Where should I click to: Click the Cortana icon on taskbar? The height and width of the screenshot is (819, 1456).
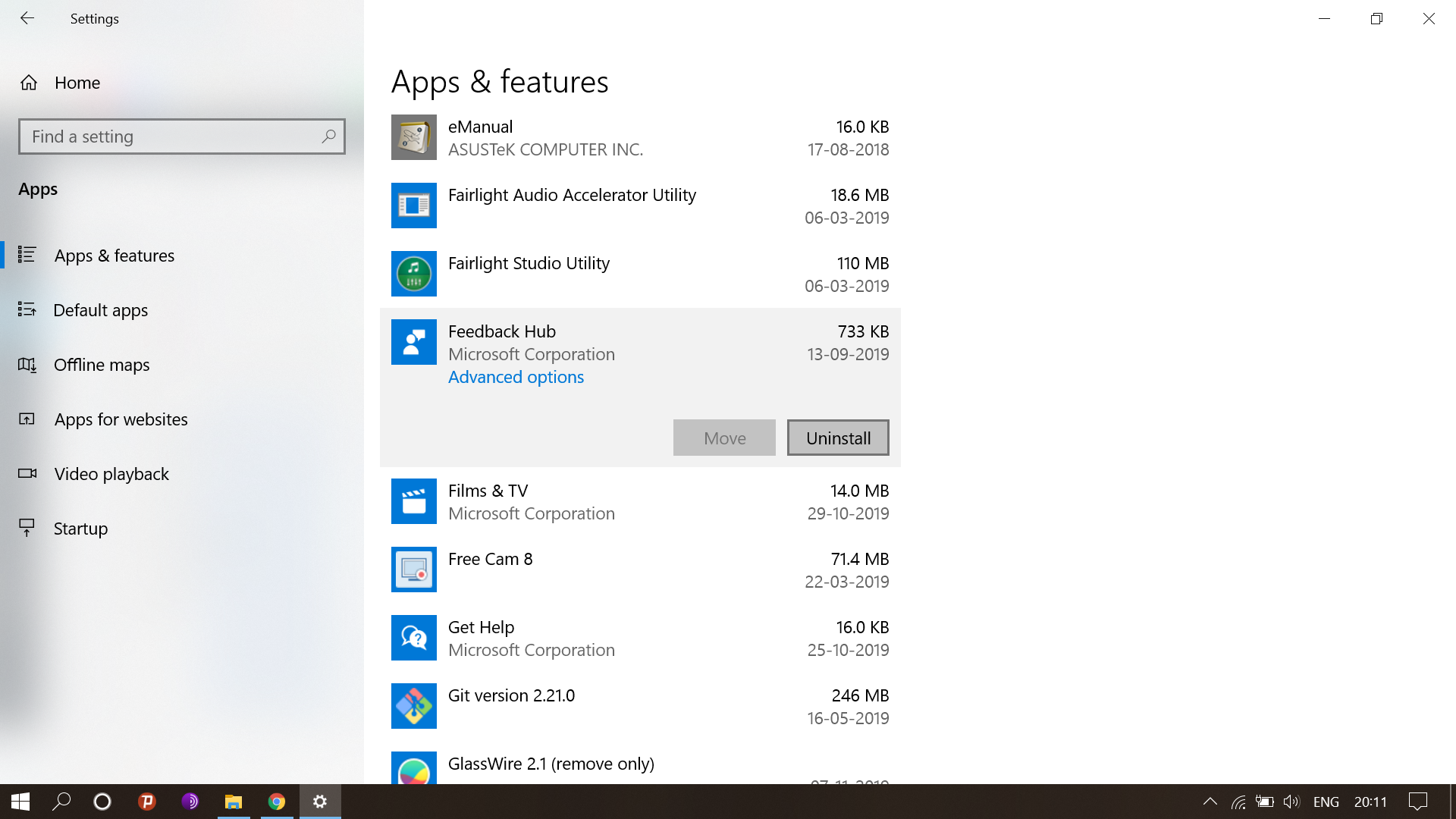pos(102,802)
